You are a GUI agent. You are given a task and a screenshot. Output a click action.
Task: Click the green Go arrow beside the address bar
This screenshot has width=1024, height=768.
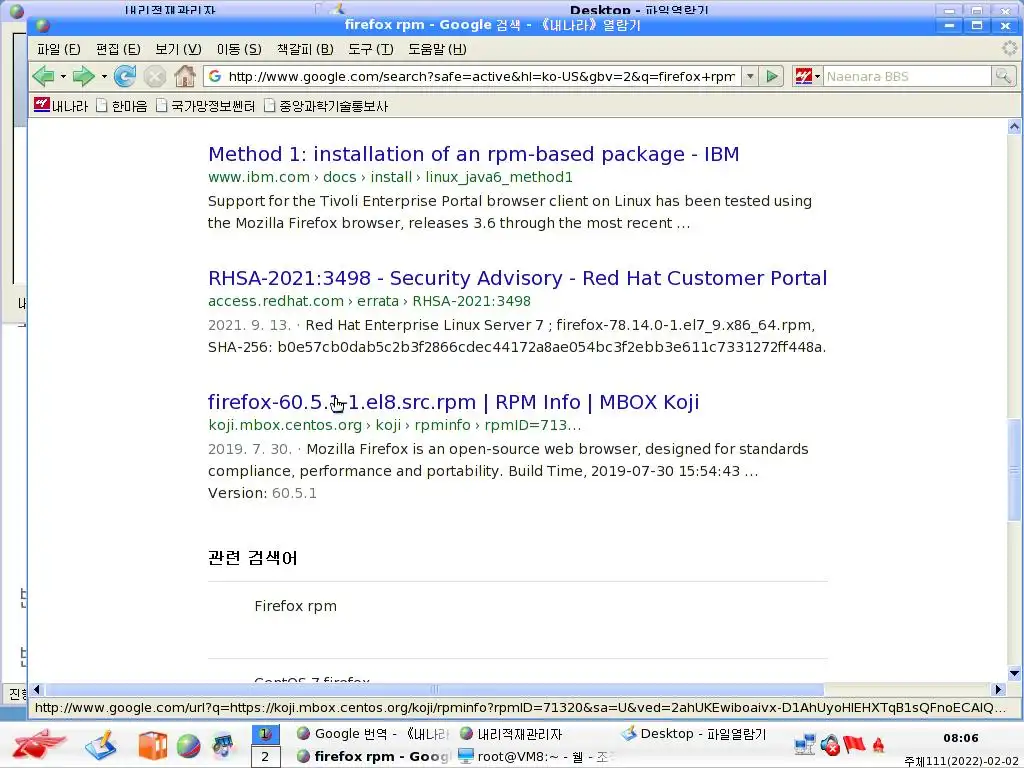click(x=772, y=76)
